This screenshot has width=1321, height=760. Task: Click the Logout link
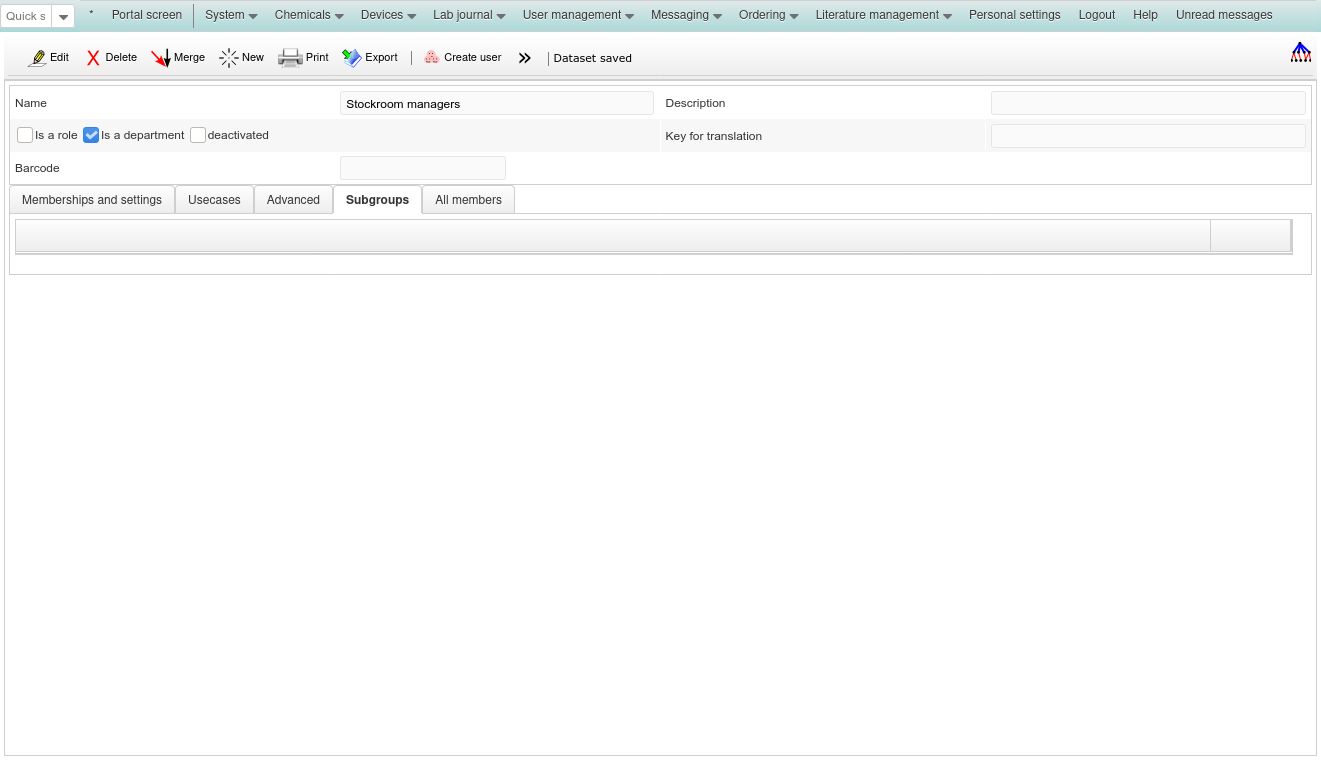tap(1097, 15)
